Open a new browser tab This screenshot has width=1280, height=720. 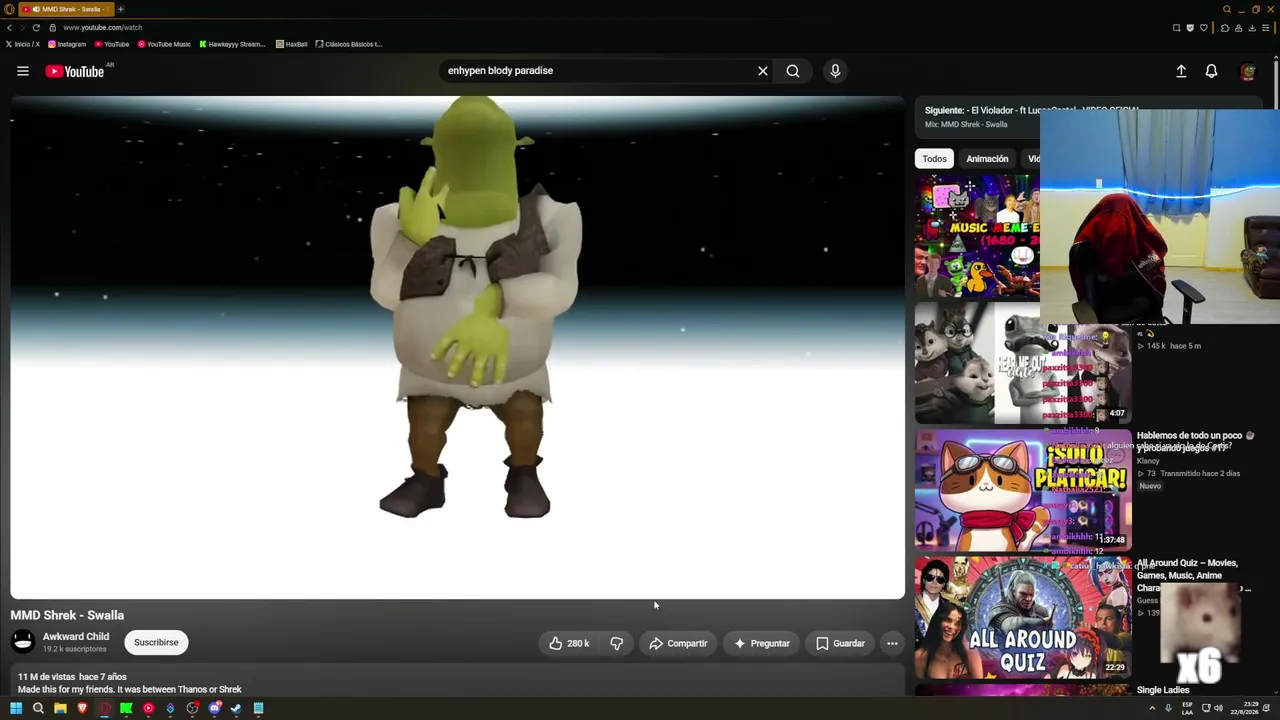[120, 9]
